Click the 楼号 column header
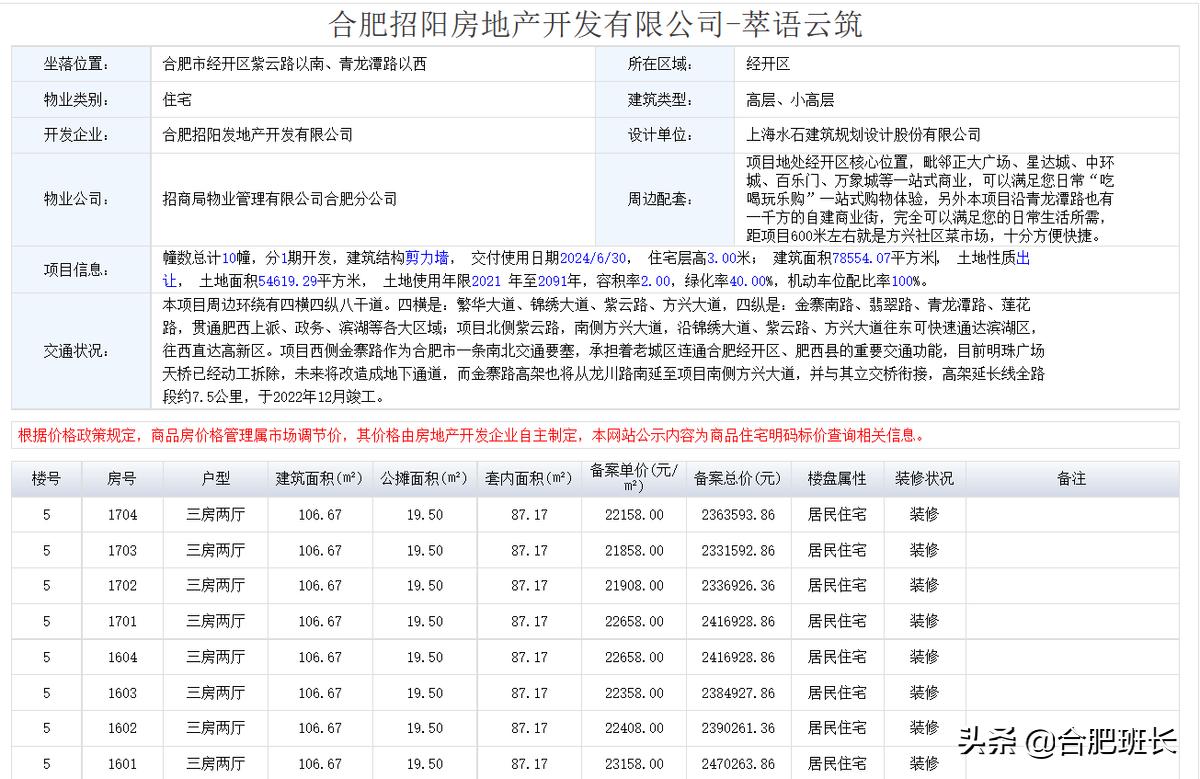The image size is (1200, 779). [45, 479]
